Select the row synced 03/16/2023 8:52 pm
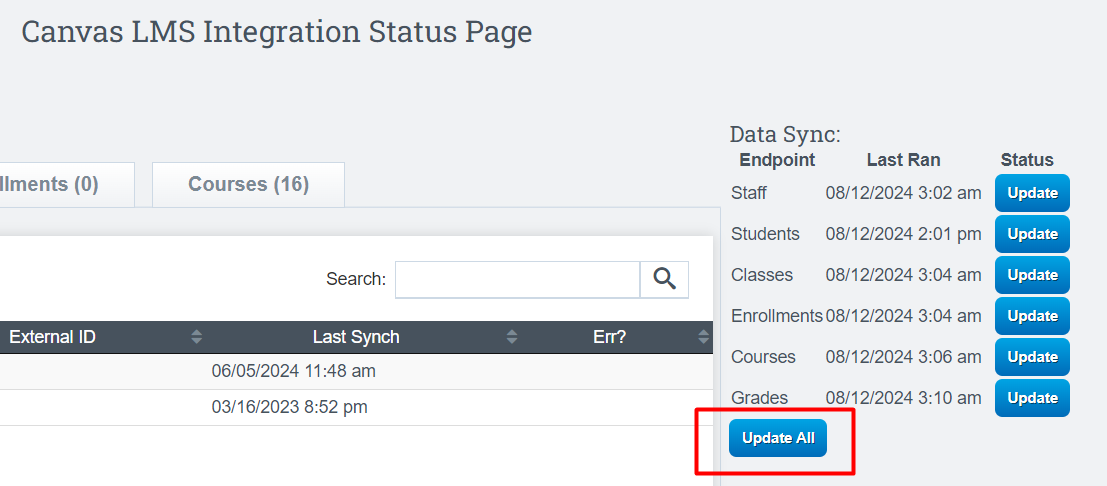Screen dimensions: 1107x486 point(356,408)
